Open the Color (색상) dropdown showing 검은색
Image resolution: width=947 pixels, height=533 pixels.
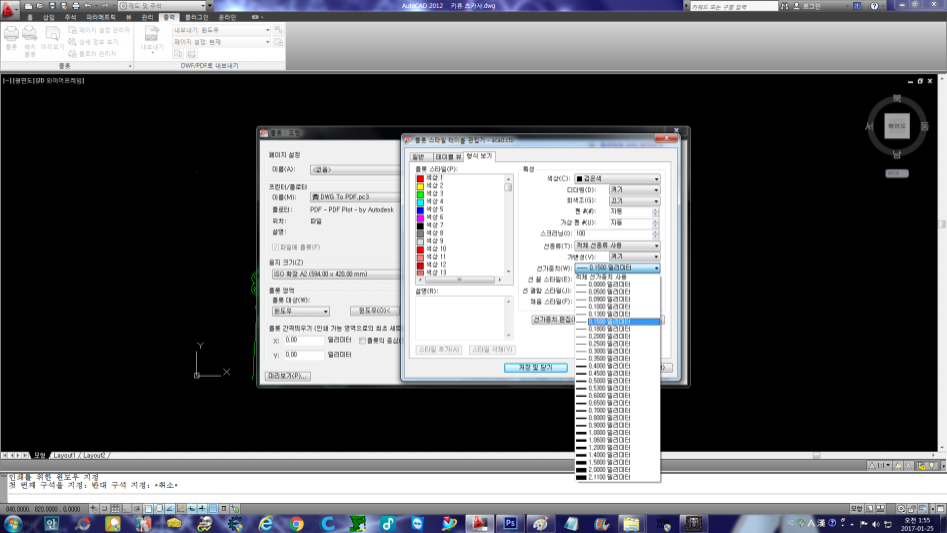click(x=617, y=179)
